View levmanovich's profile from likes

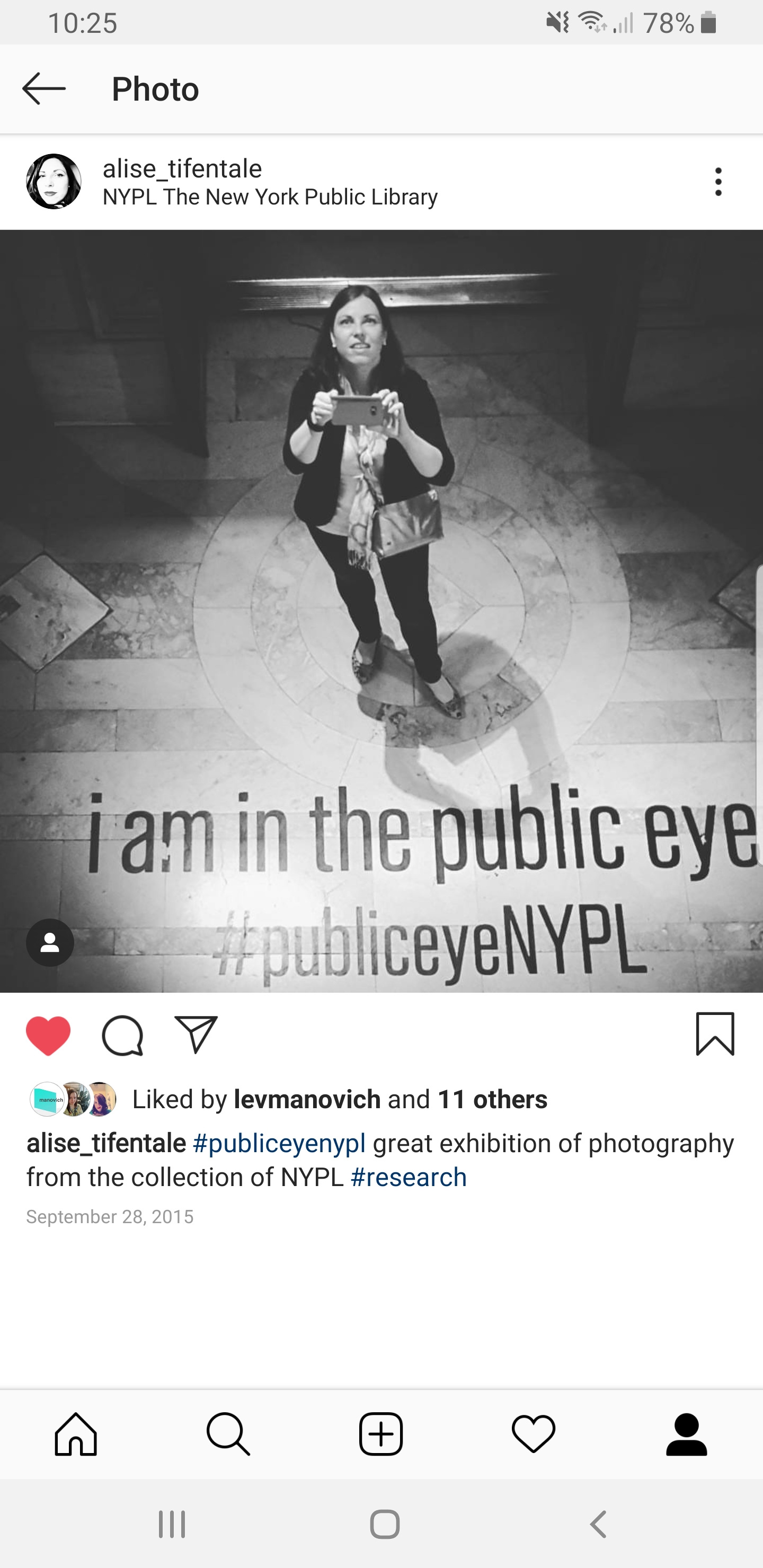pos(307,1099)
